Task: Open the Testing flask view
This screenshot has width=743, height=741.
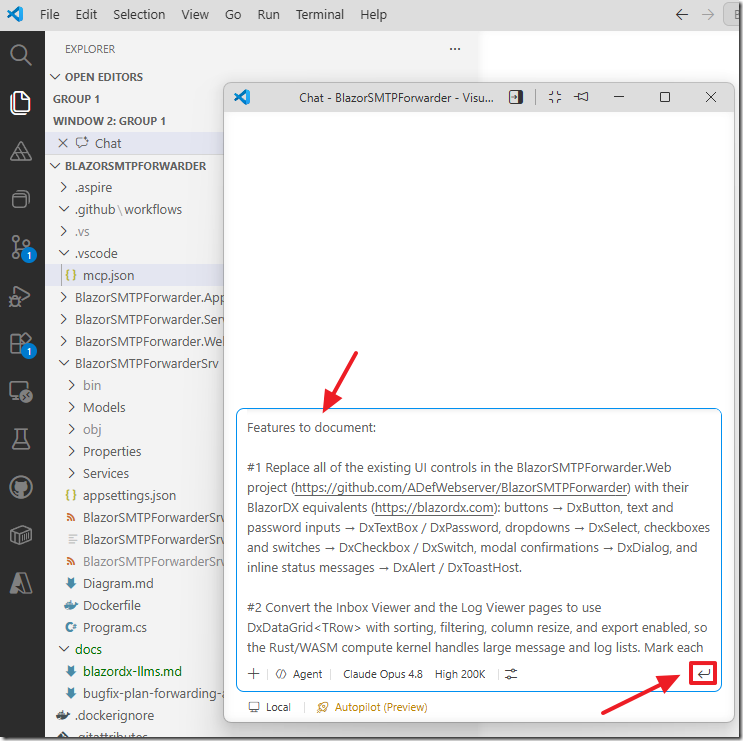Action: (x=20, y=439)
